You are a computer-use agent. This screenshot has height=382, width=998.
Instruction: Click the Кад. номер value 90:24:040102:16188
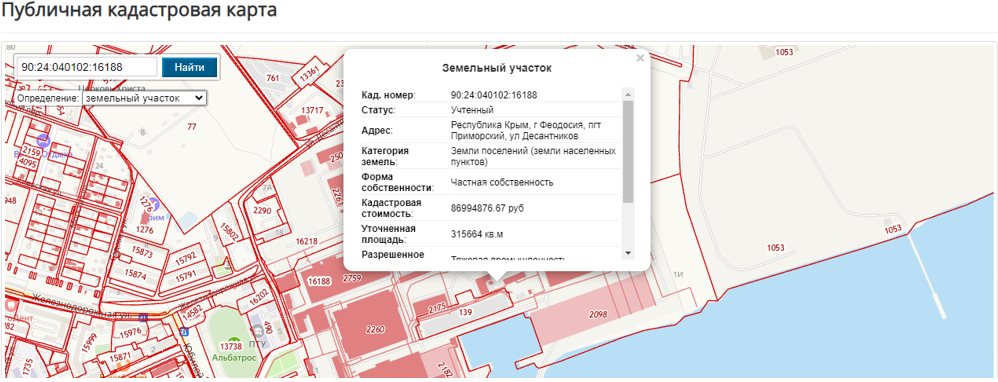click(494, 95)
